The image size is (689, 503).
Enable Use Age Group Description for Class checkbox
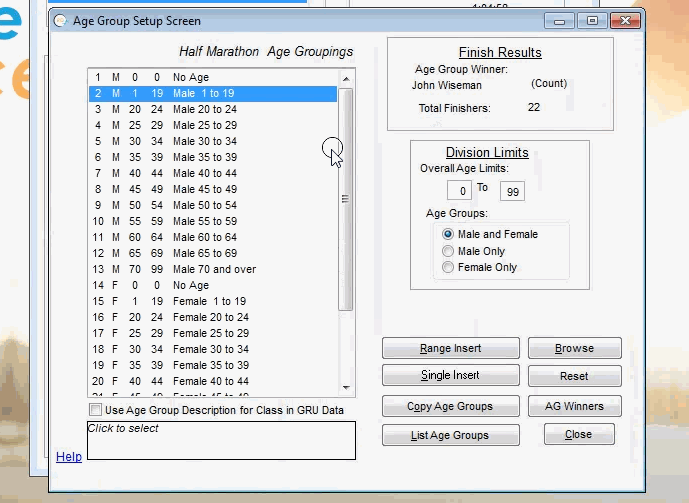coord(95,410)
